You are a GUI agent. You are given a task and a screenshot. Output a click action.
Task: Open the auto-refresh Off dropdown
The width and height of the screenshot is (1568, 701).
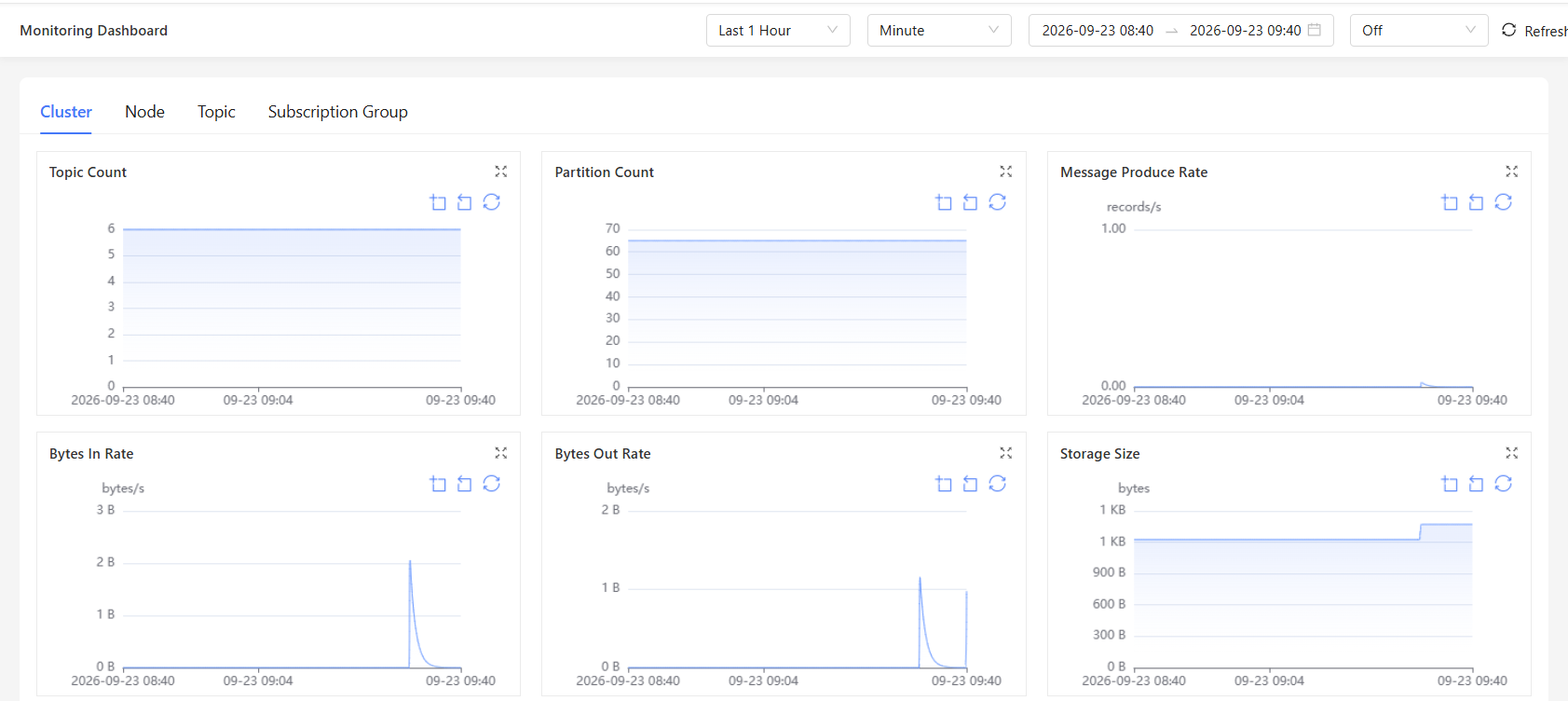pyautogui.click(x=1419, y=31)
